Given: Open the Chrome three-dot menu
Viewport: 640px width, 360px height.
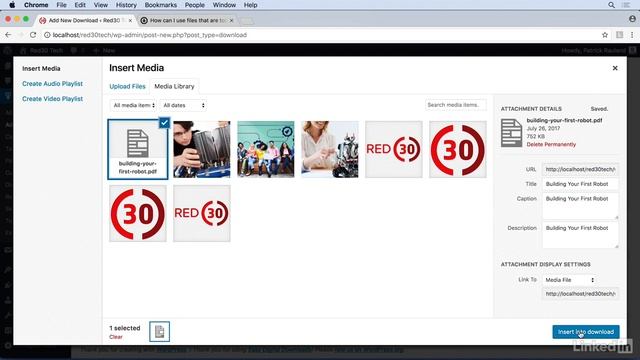Looking at the screenshot, I should point(632,35).
